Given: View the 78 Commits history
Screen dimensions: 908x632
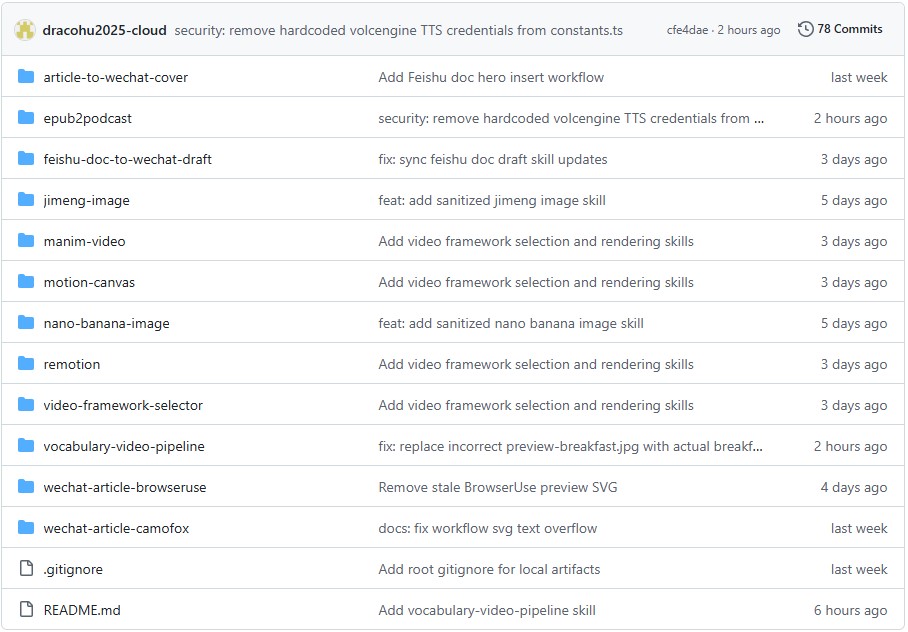Looking at the screenshot, I should [x=849, y=30].
